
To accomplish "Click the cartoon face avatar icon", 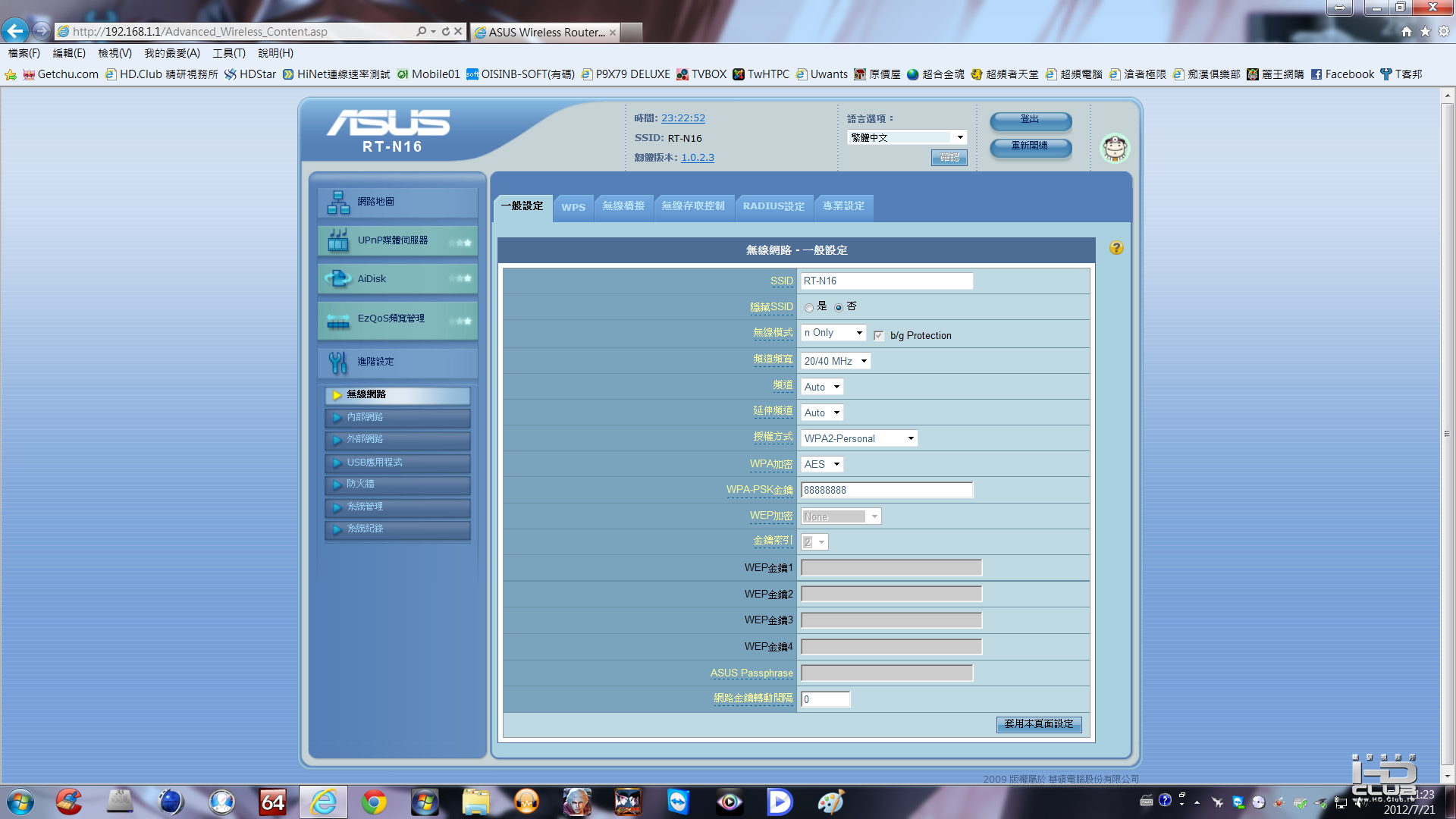I will [1115, 148].
